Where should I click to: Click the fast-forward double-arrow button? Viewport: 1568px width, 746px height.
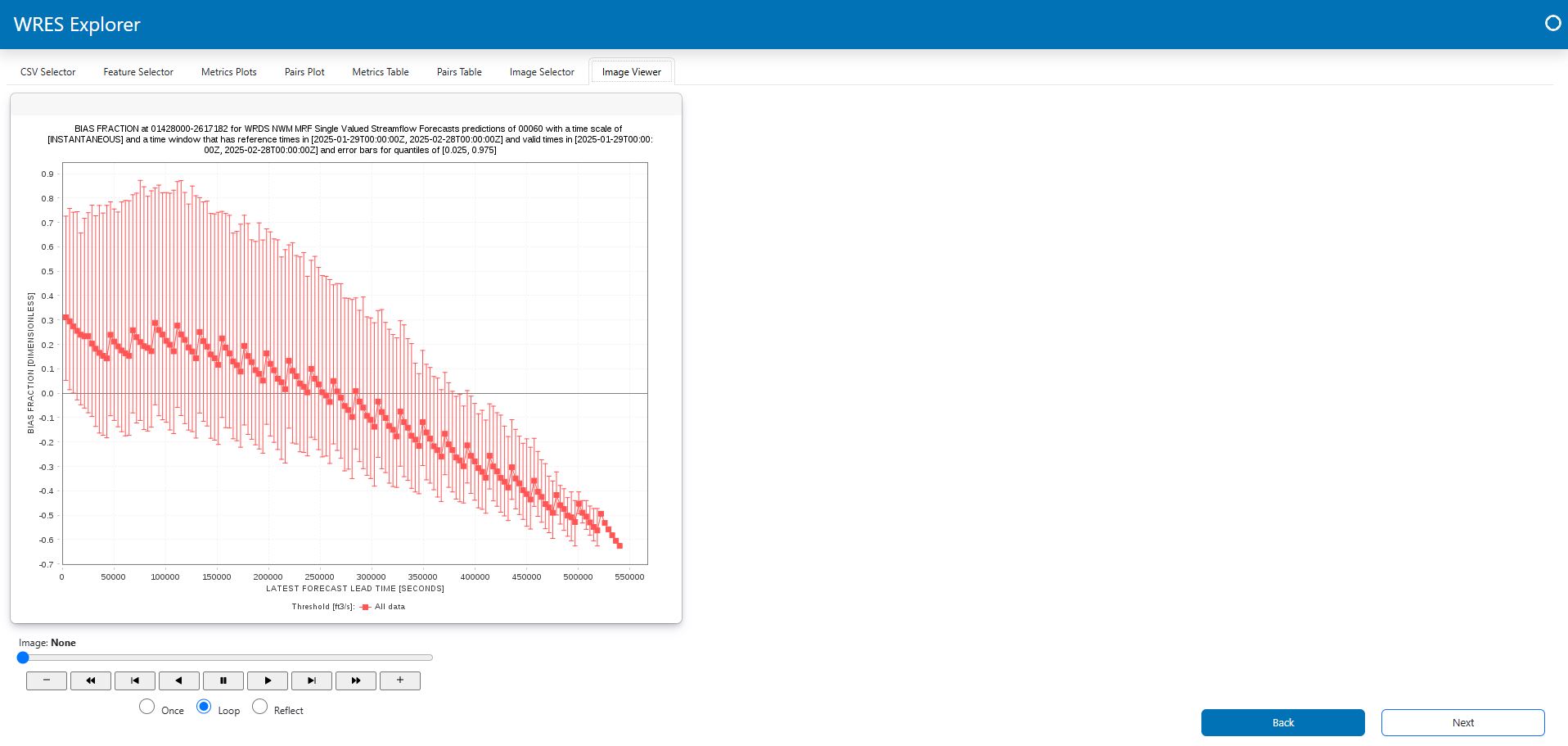click(356, 680)
